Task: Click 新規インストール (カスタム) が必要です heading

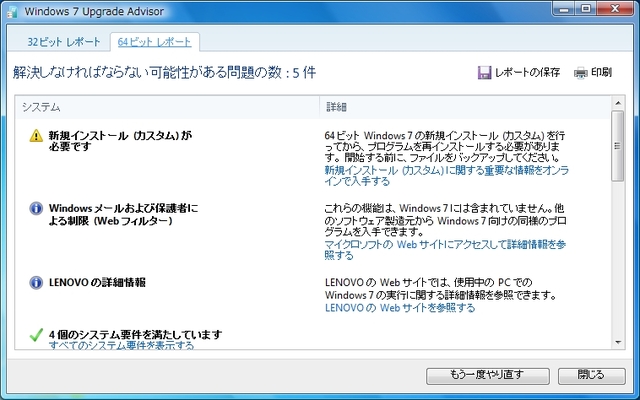Action: click(120, 141)
